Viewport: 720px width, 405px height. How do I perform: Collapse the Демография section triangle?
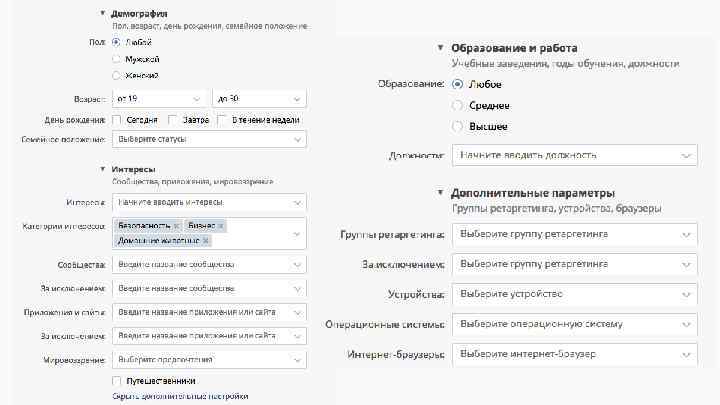click(103, 13)
